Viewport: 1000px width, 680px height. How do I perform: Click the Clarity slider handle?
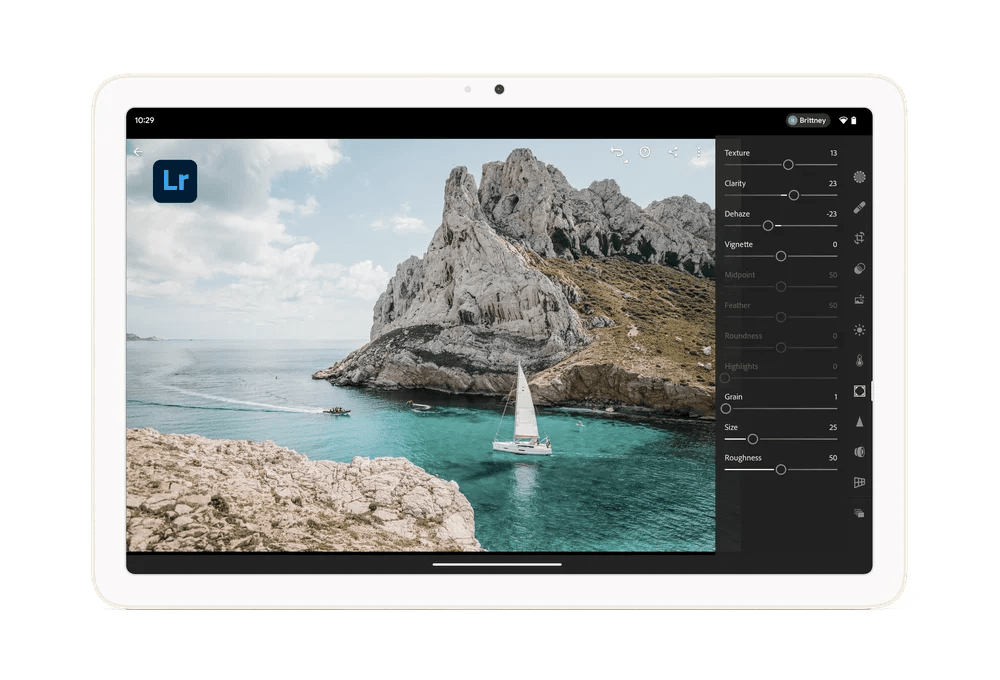(793, 195)
